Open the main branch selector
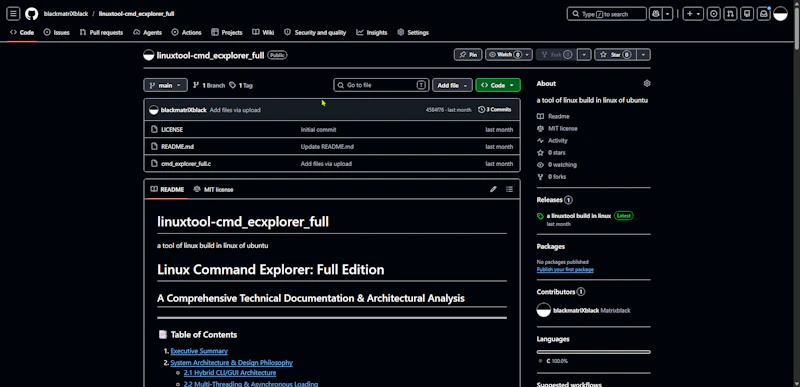This screenshot has height=387, width=800. 165,85
